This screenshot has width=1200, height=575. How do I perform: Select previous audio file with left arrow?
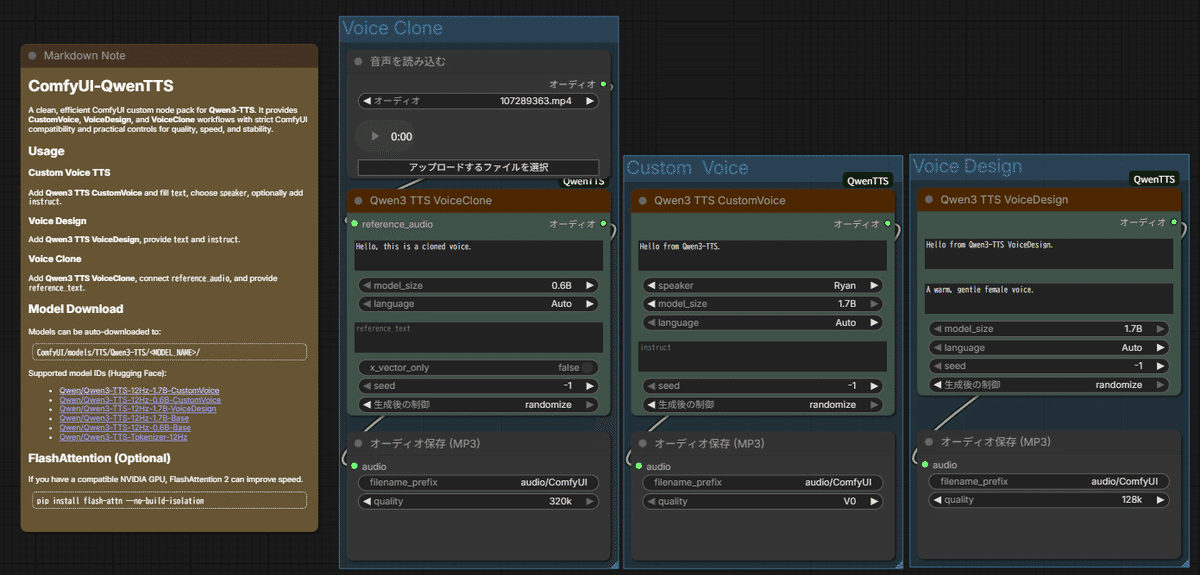366,101
